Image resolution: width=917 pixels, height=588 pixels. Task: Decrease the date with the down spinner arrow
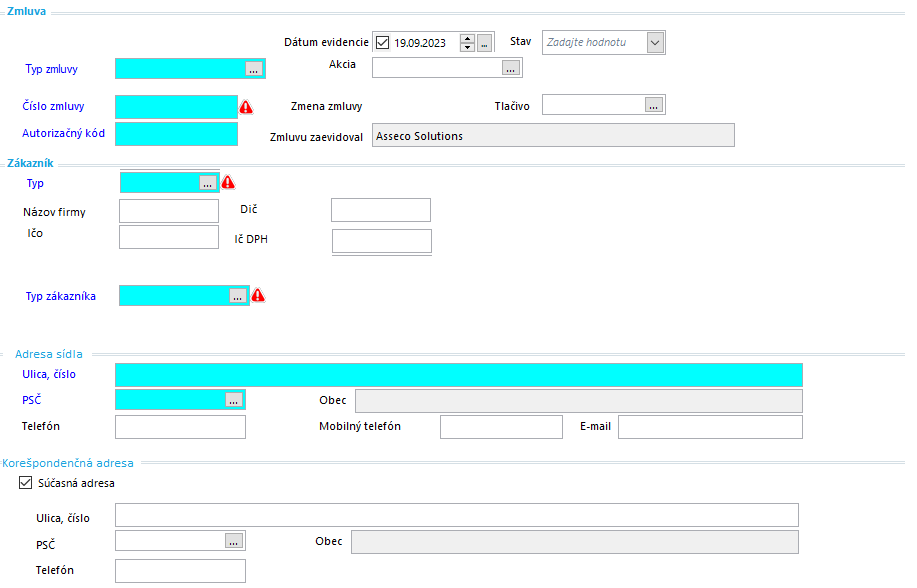pos(467,47)
